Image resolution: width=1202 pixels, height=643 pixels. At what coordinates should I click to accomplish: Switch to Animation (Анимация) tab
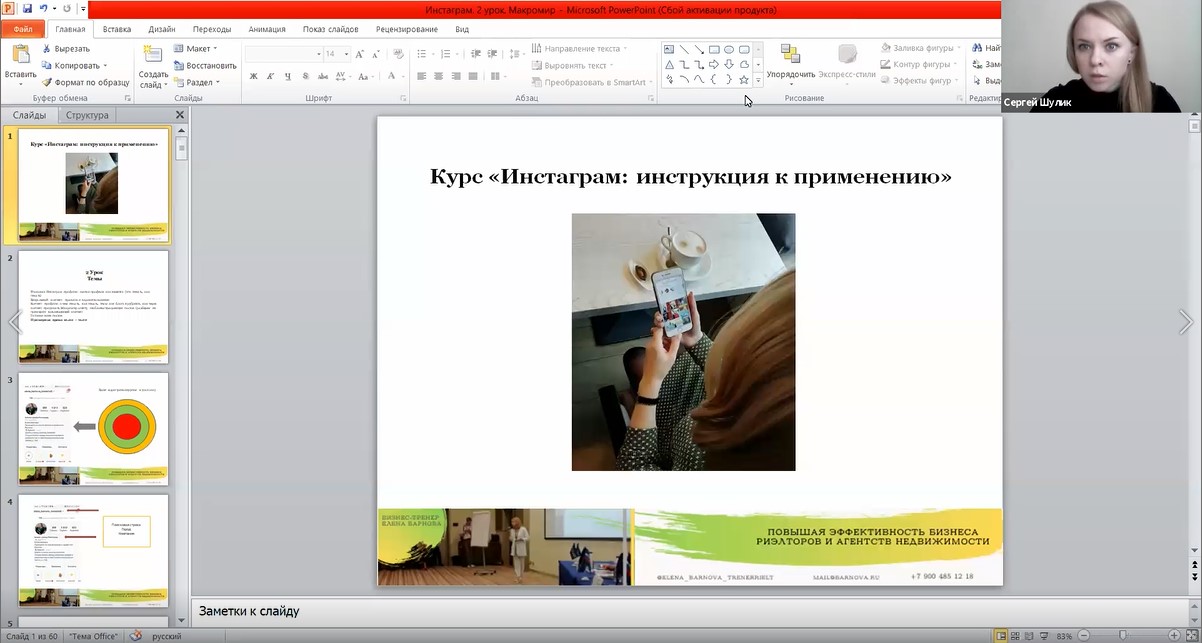click(x=267, y=29)
